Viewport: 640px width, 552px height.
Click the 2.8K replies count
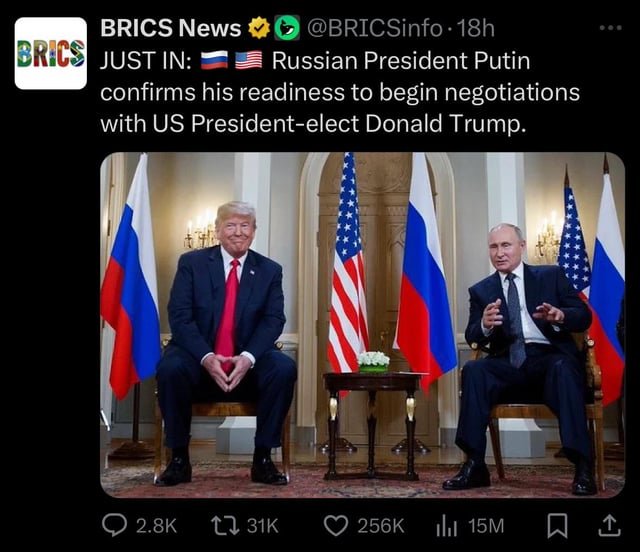pos(156,526)
